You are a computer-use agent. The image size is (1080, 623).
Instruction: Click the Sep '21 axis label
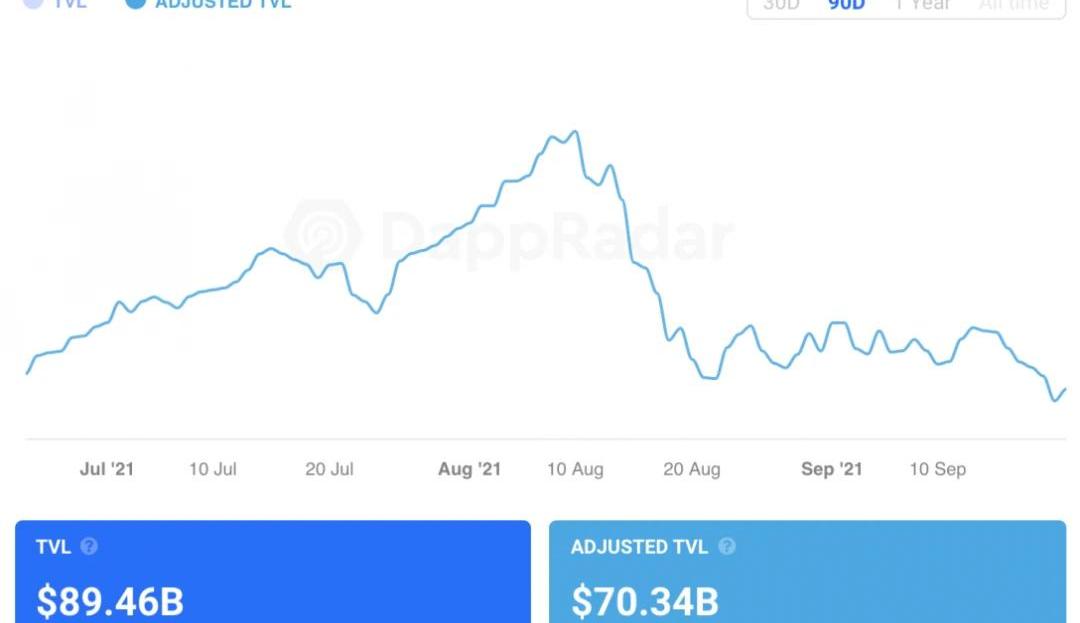[x=831, y=469]
